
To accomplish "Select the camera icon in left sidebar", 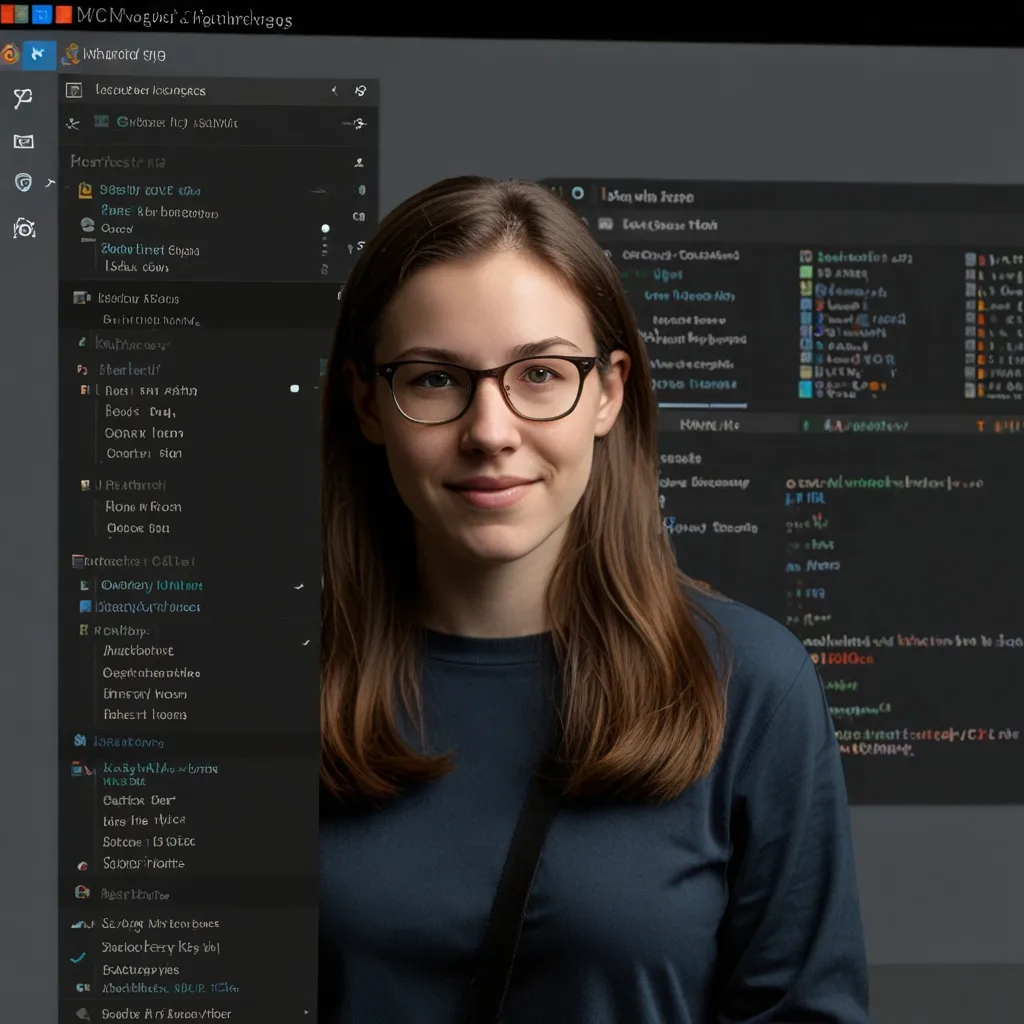I will (x=24, y=229).
